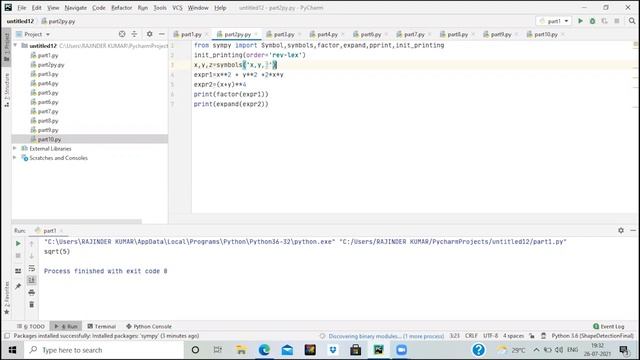The image size is (640, 360).
Task: Toggle read-only lock icon in status bar
Action: pyautogui.click(x=531, y=336)
